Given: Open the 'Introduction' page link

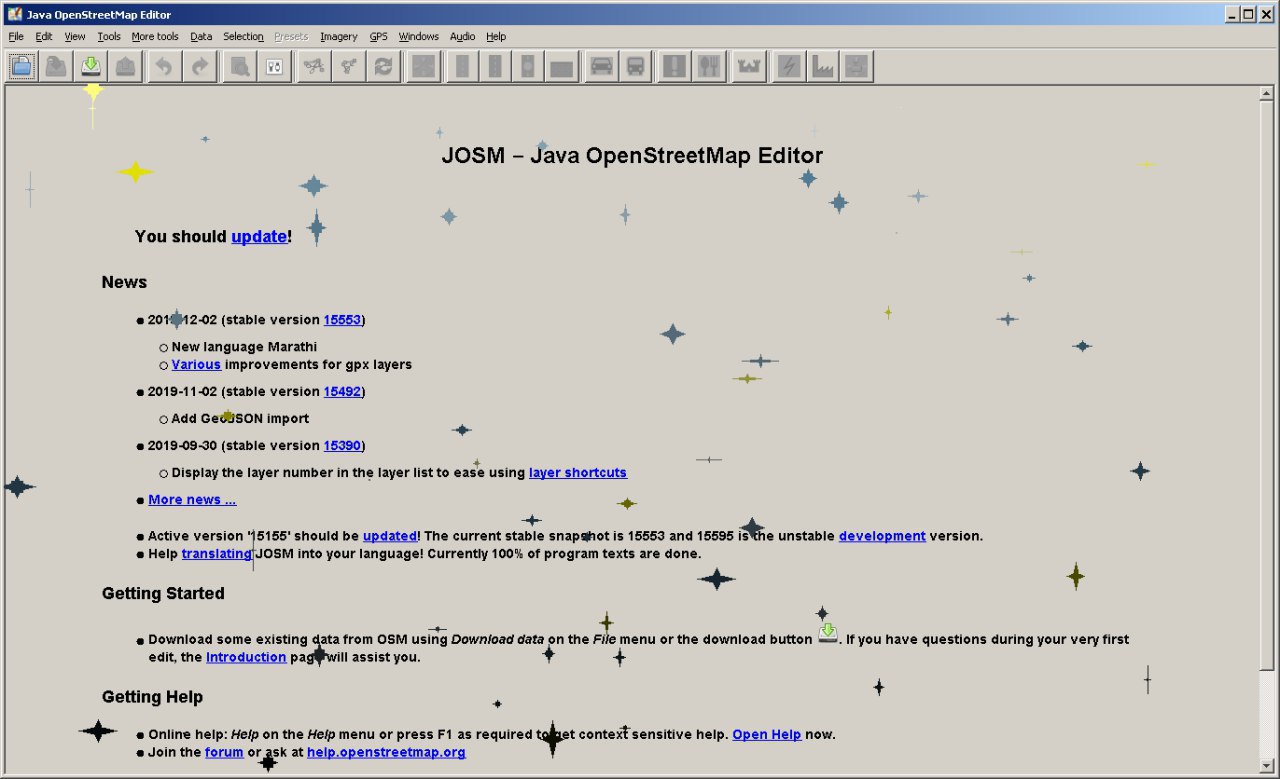Looking at the screenshot, I should (x=246, y=658).
